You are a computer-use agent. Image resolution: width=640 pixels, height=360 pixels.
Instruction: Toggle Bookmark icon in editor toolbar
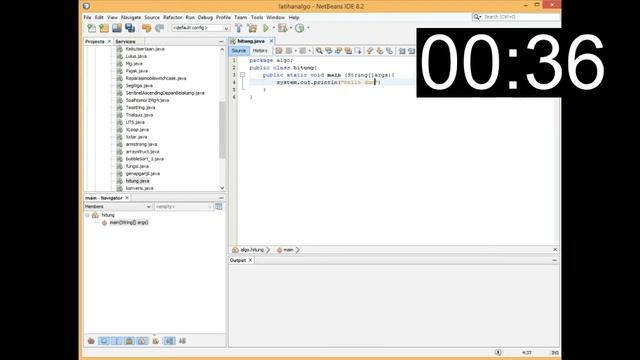coord(389,51)
